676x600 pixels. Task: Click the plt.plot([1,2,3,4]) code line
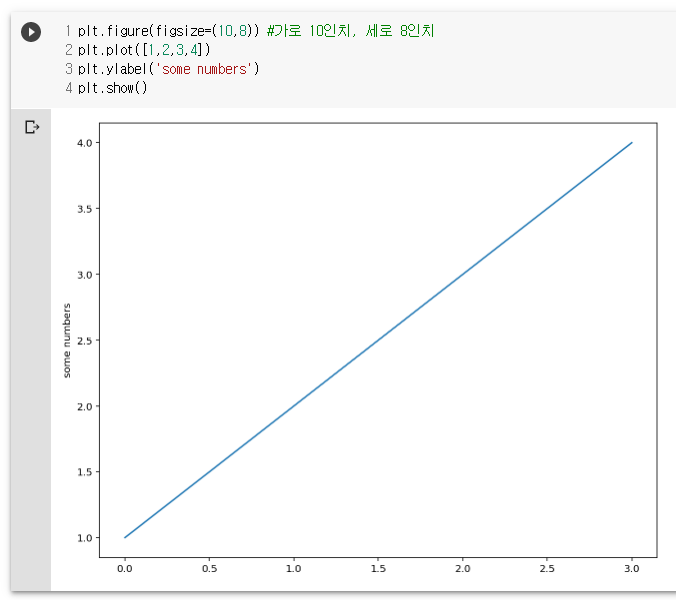point(144,50)
